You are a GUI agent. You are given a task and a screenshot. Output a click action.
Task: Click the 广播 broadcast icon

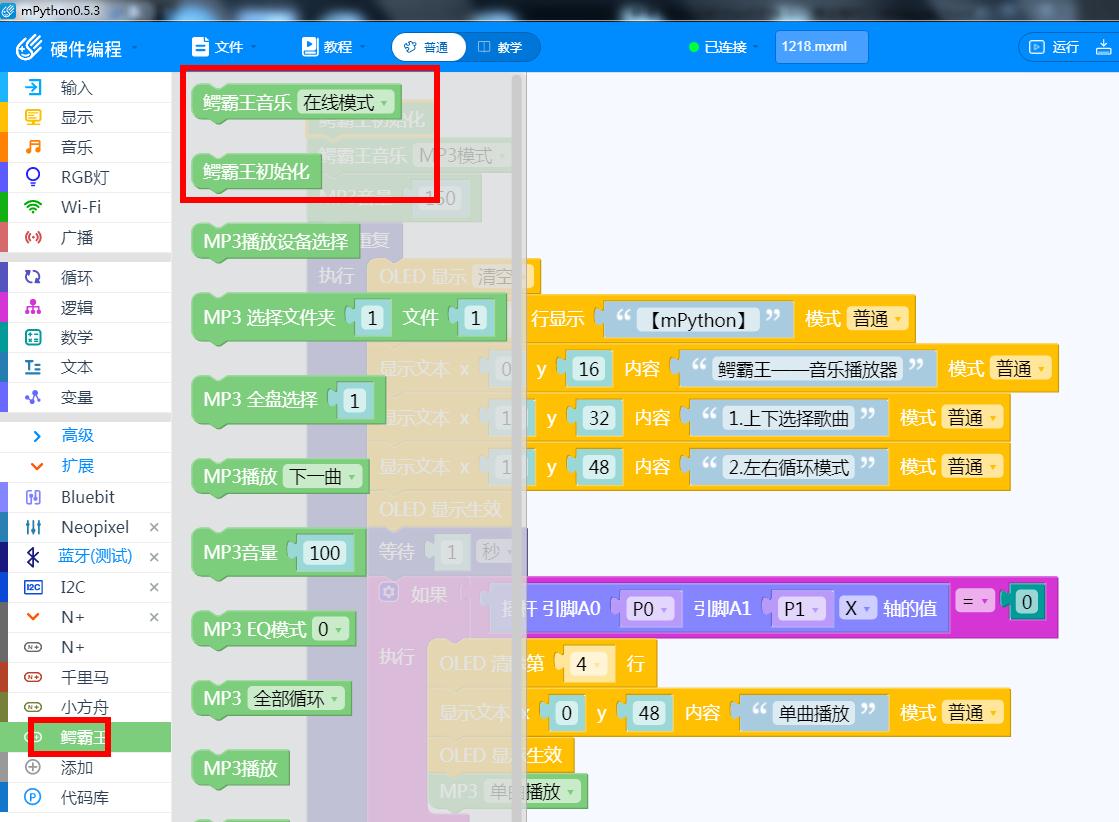pos(33,237)
